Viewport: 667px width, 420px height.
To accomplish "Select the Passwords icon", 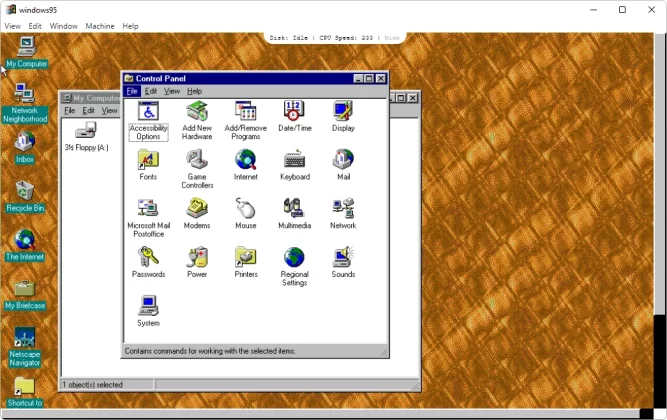I will (148, 257).
